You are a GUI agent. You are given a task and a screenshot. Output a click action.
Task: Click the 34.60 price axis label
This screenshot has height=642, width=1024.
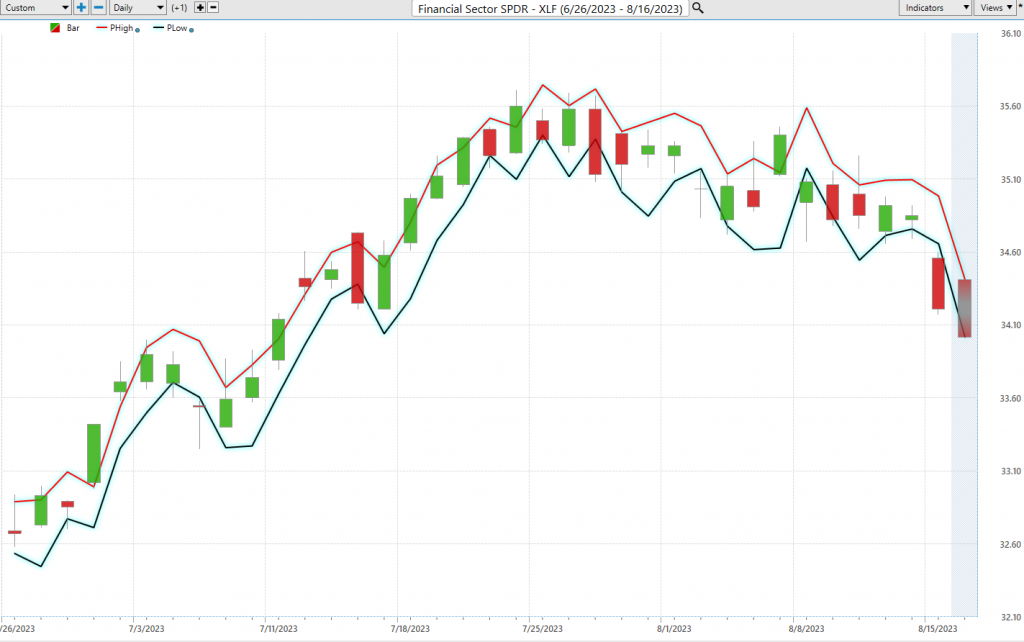[x=1010, y=252]
